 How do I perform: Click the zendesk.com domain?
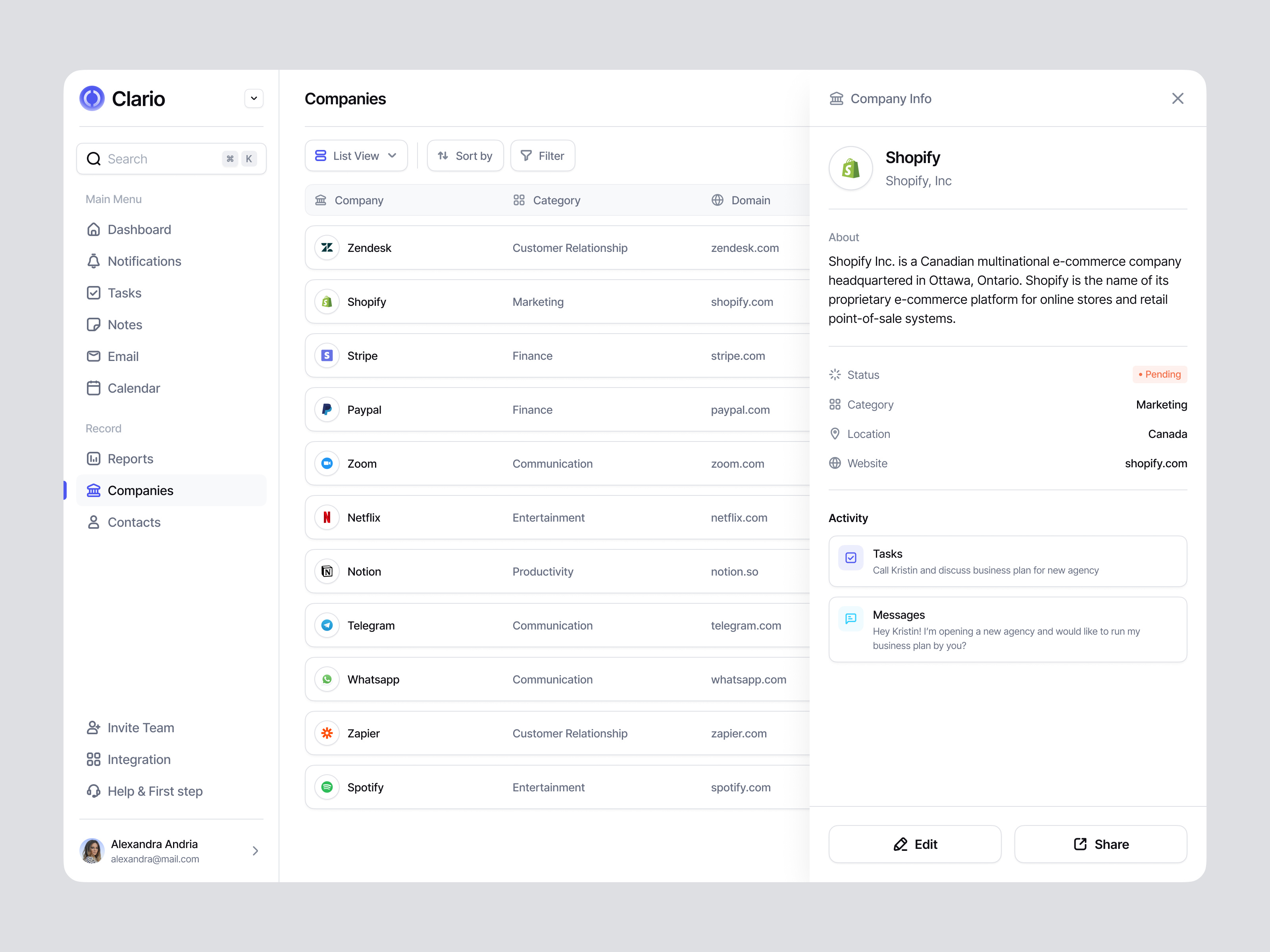point(745,248)
